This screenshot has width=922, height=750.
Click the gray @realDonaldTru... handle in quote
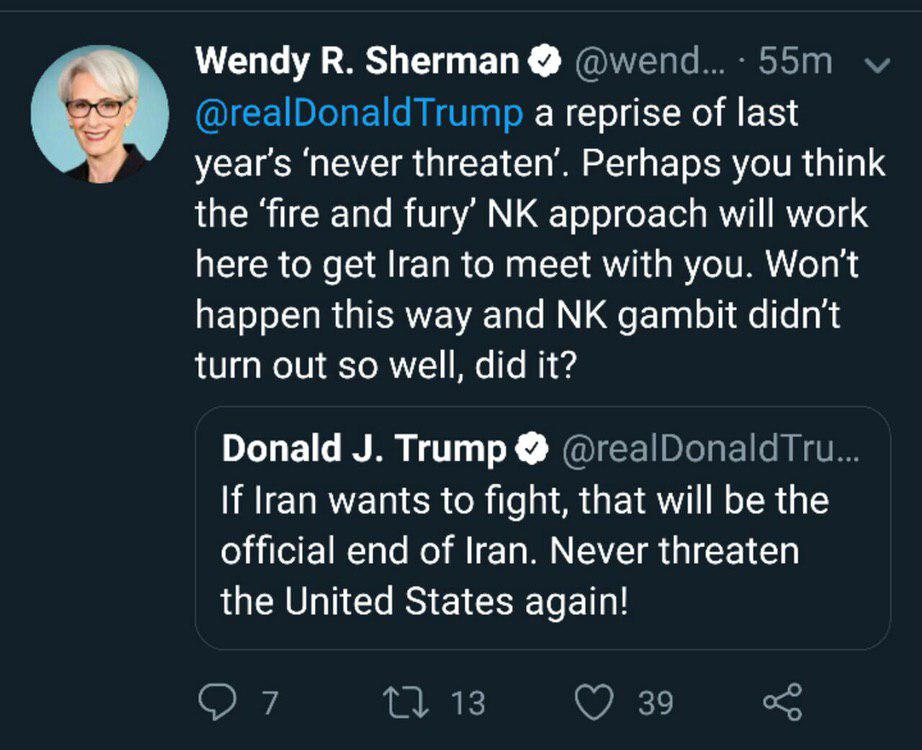coord(710,451)
